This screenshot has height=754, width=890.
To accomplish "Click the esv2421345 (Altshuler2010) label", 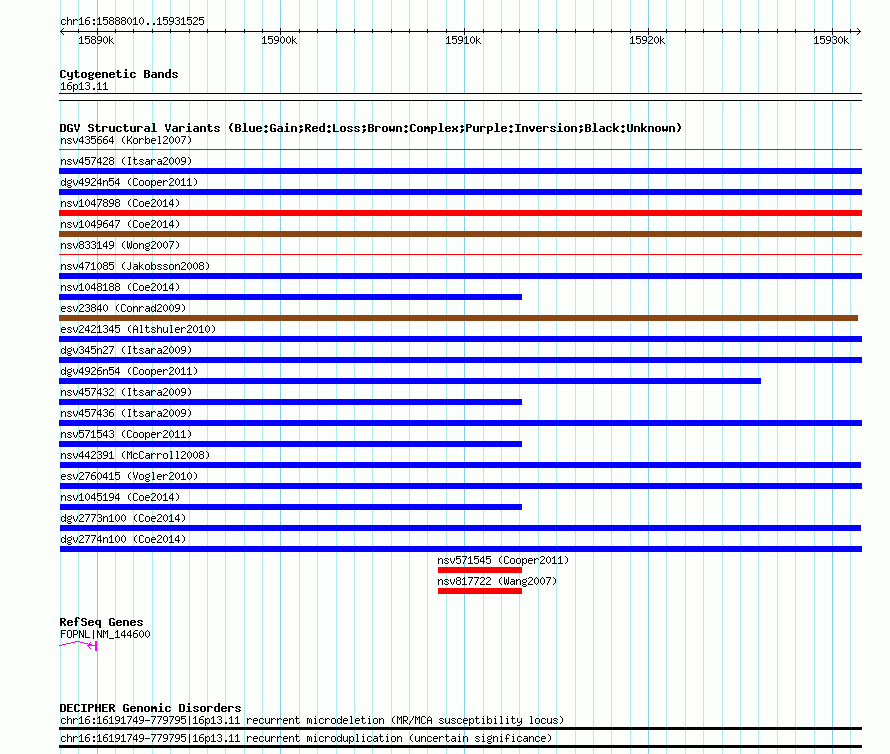I will click(138, 329).
